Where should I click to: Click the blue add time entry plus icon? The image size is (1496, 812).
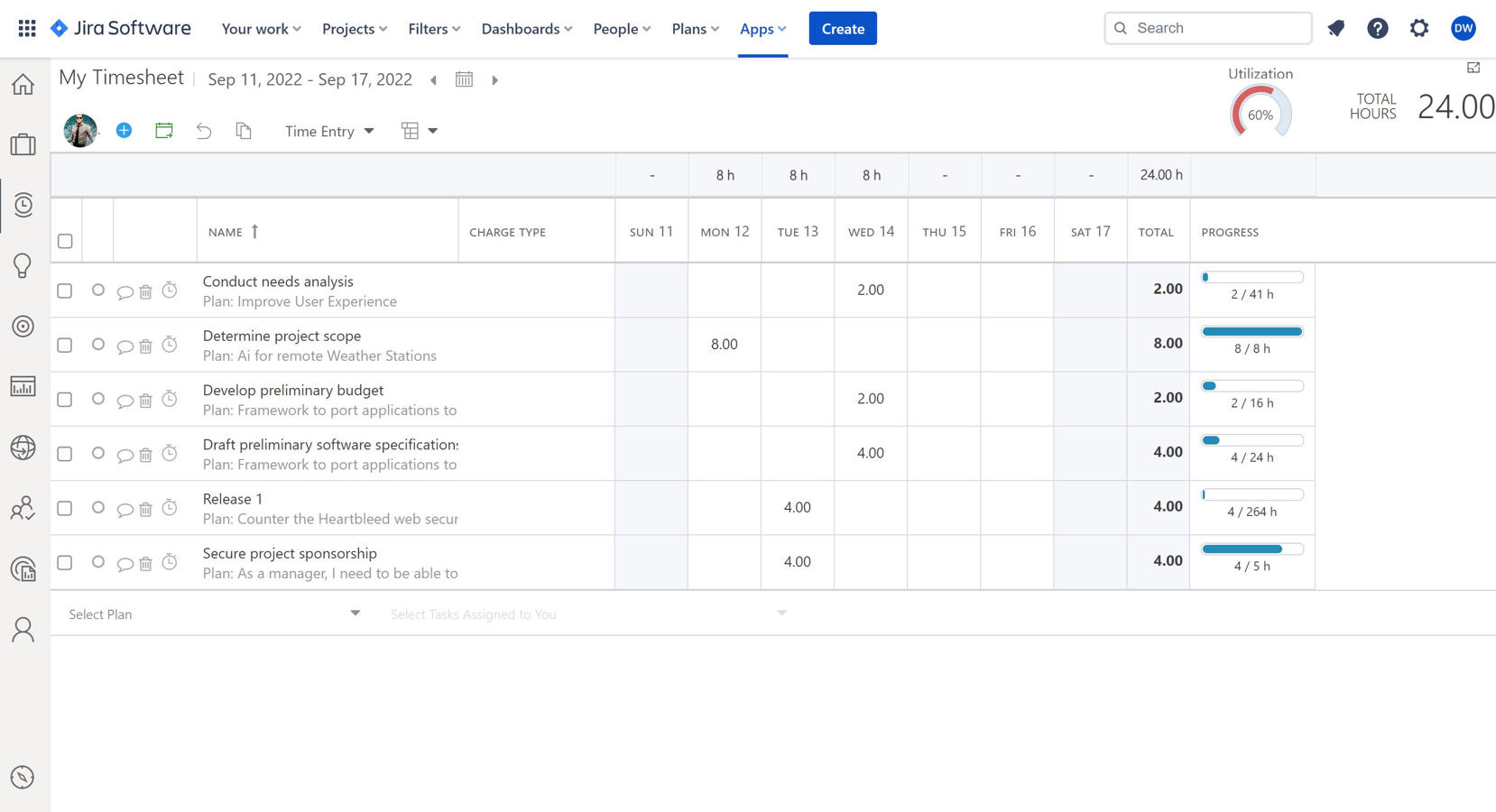pyautogui.click(x=124, y=131)
